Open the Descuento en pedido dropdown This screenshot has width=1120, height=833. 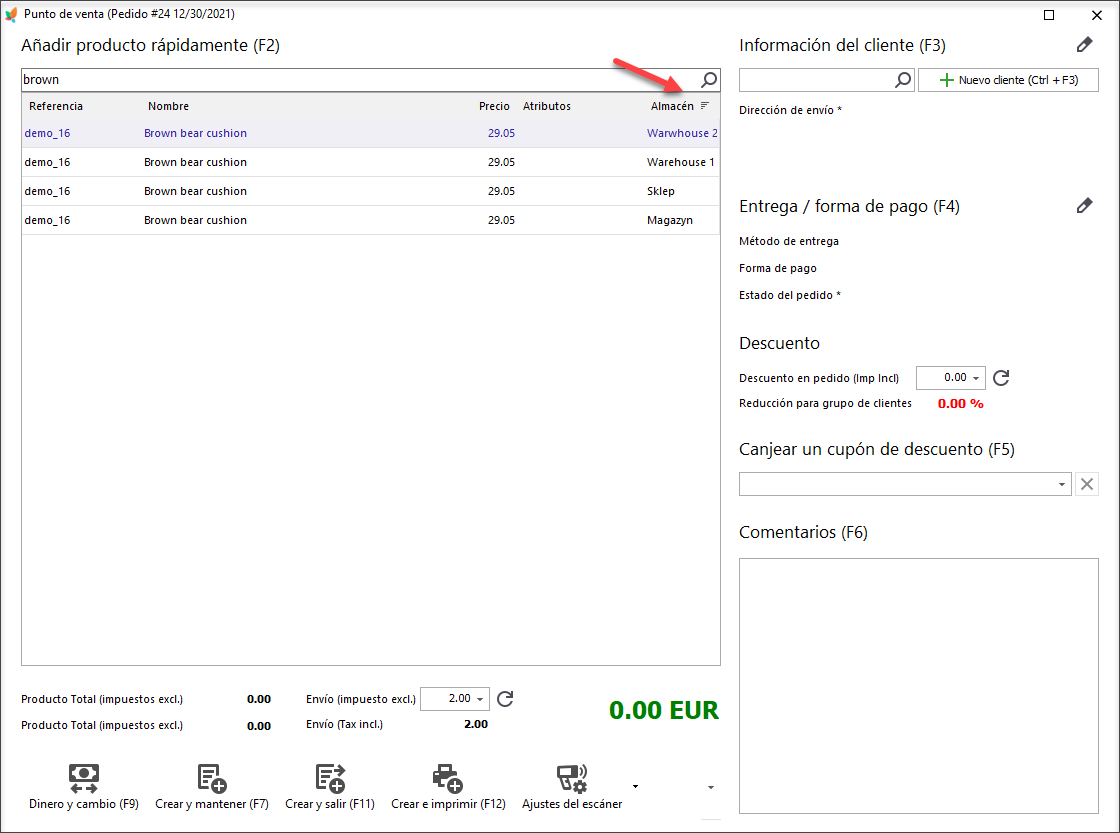pyautogui.click(x=976, y=378)
